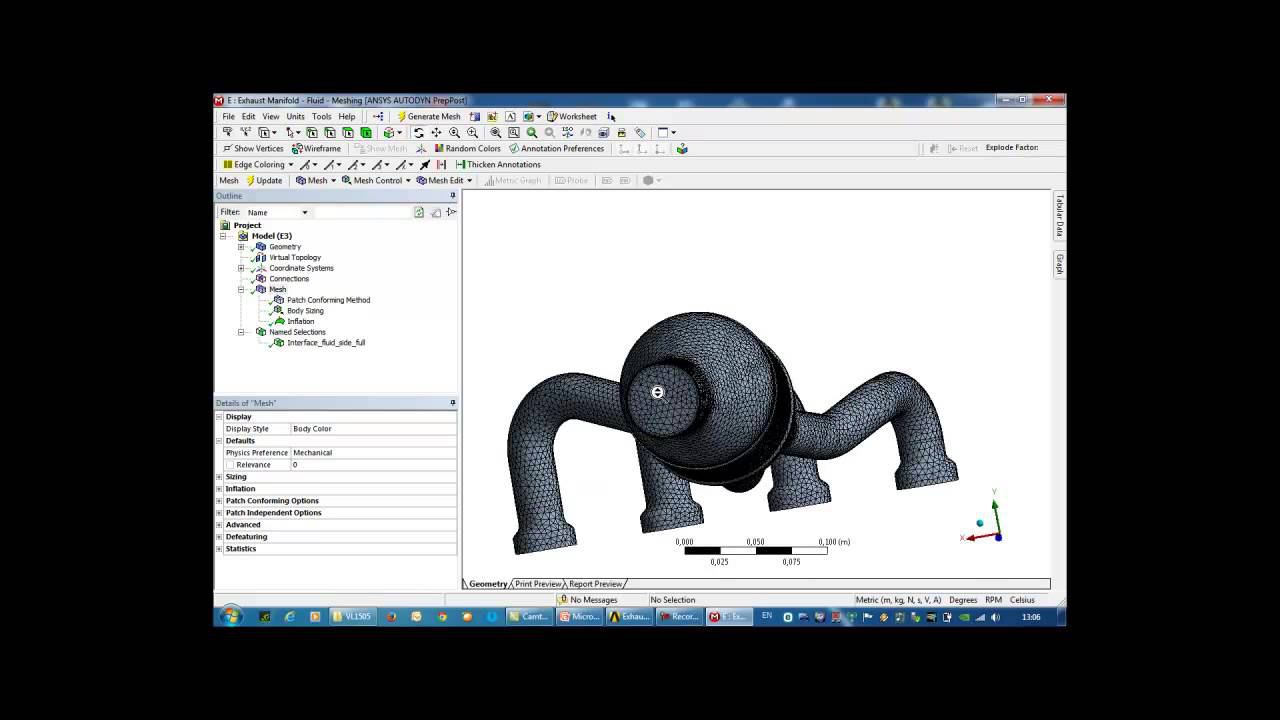Click the Refresh search icon in Outline
This screenshot has width=1280, height=720.
(x=419, y=212)
